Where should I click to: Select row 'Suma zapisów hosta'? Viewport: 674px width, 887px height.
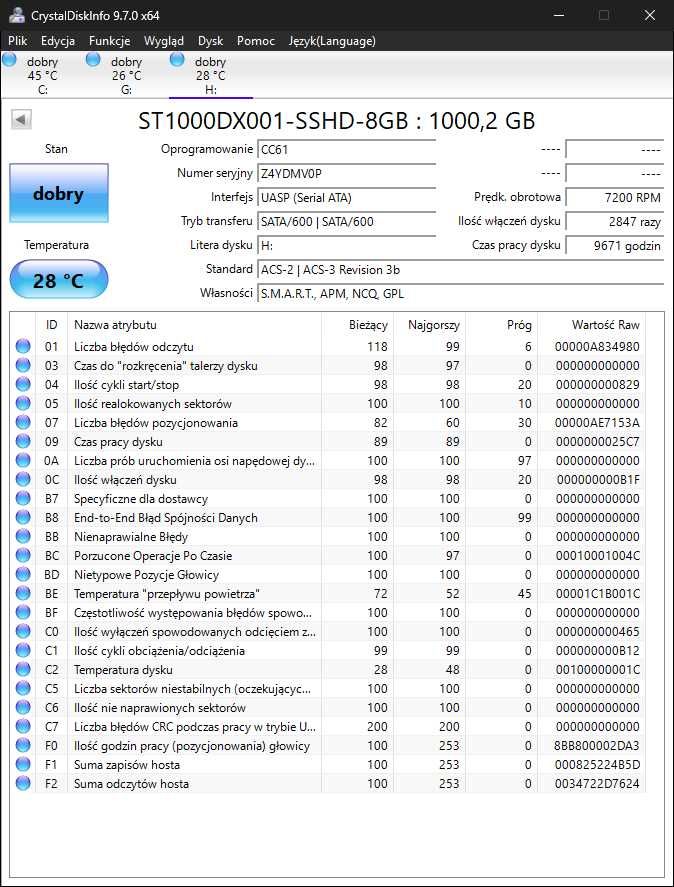click(328, 765)
